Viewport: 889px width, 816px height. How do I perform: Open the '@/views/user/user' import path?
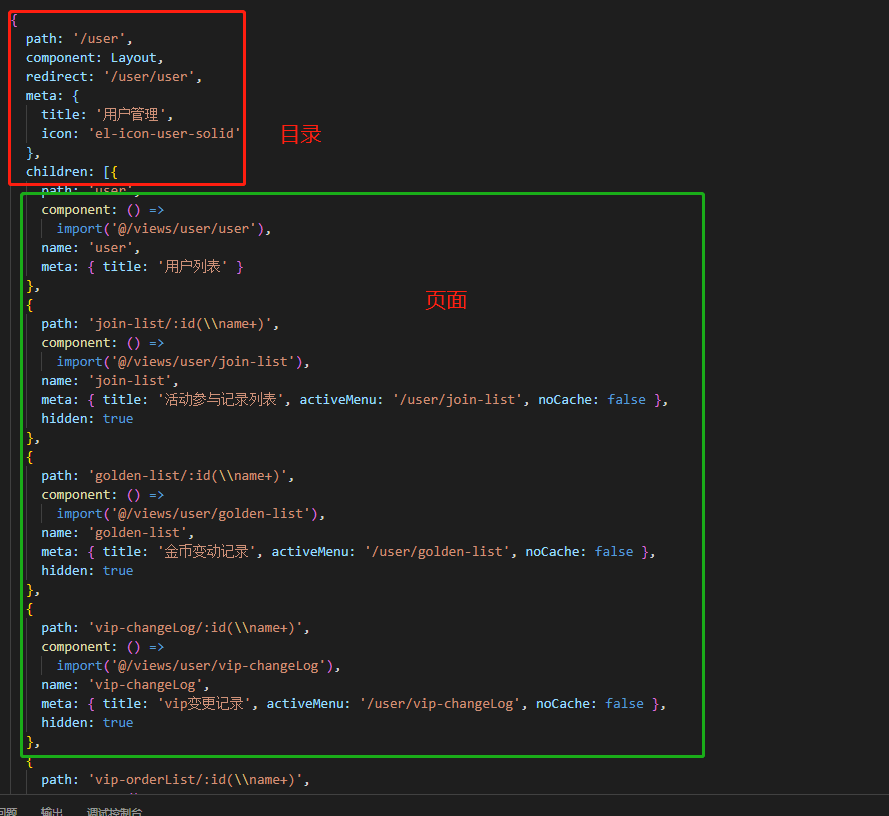click(x=190, y=228)
